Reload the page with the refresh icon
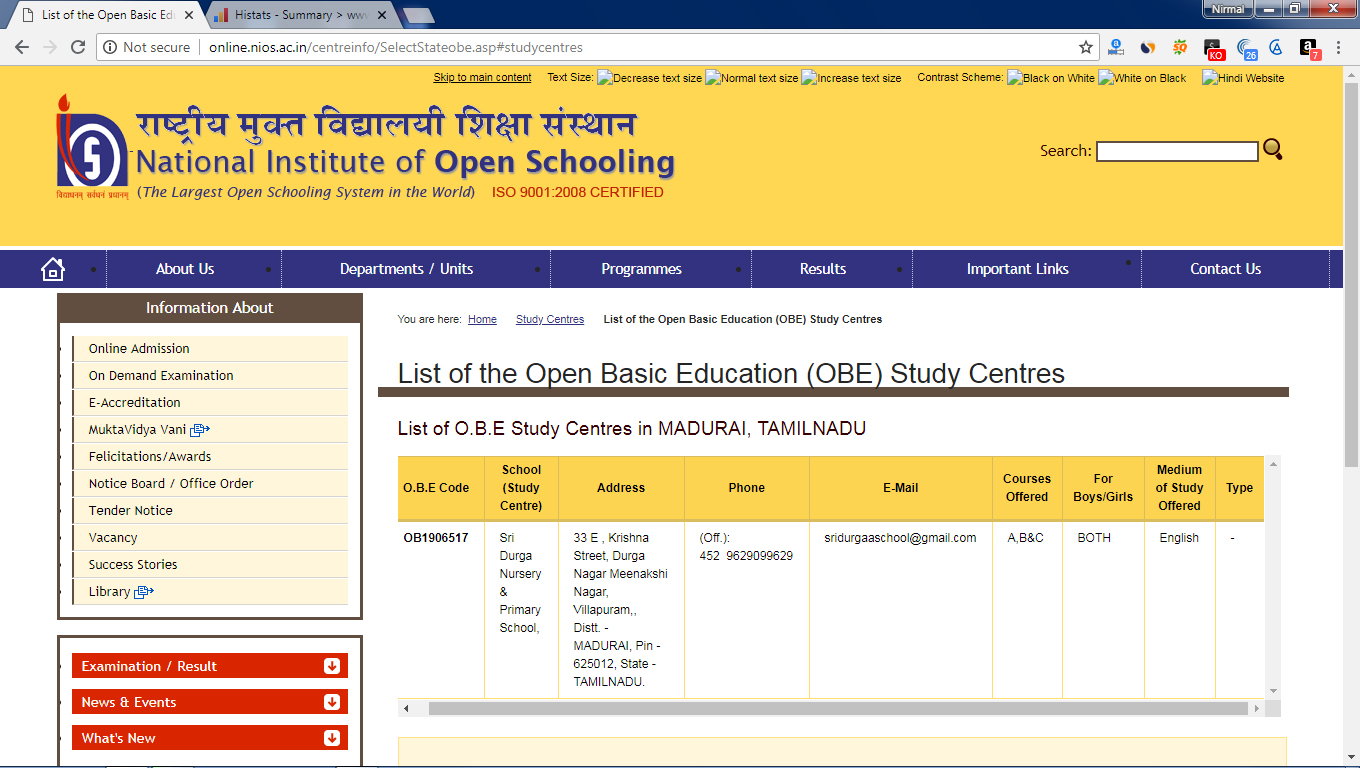 pyautogui.click(x=78, y=47)
